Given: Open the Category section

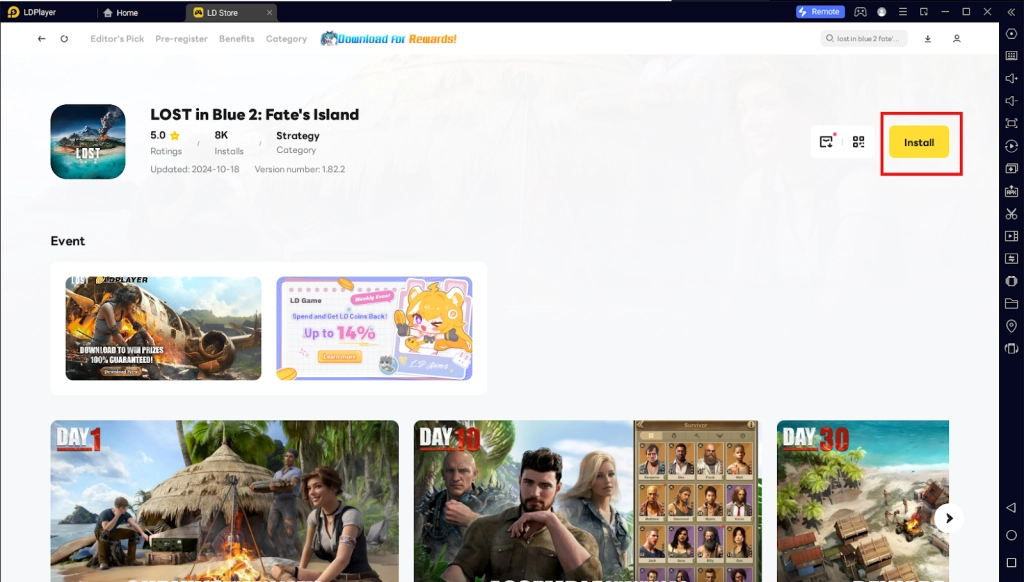Looking at the screenshot, I should pos(286,39).
